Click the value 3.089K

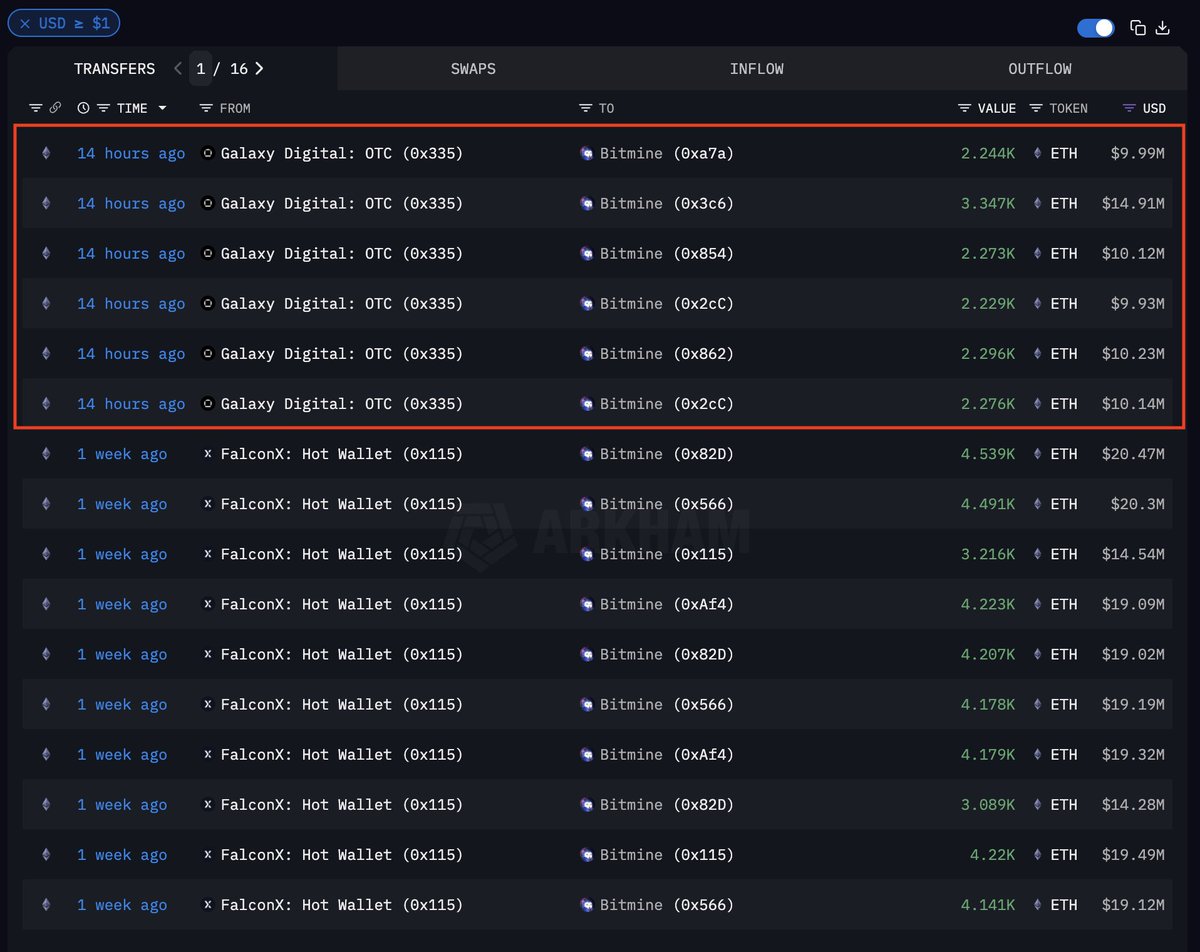[988, 805]
